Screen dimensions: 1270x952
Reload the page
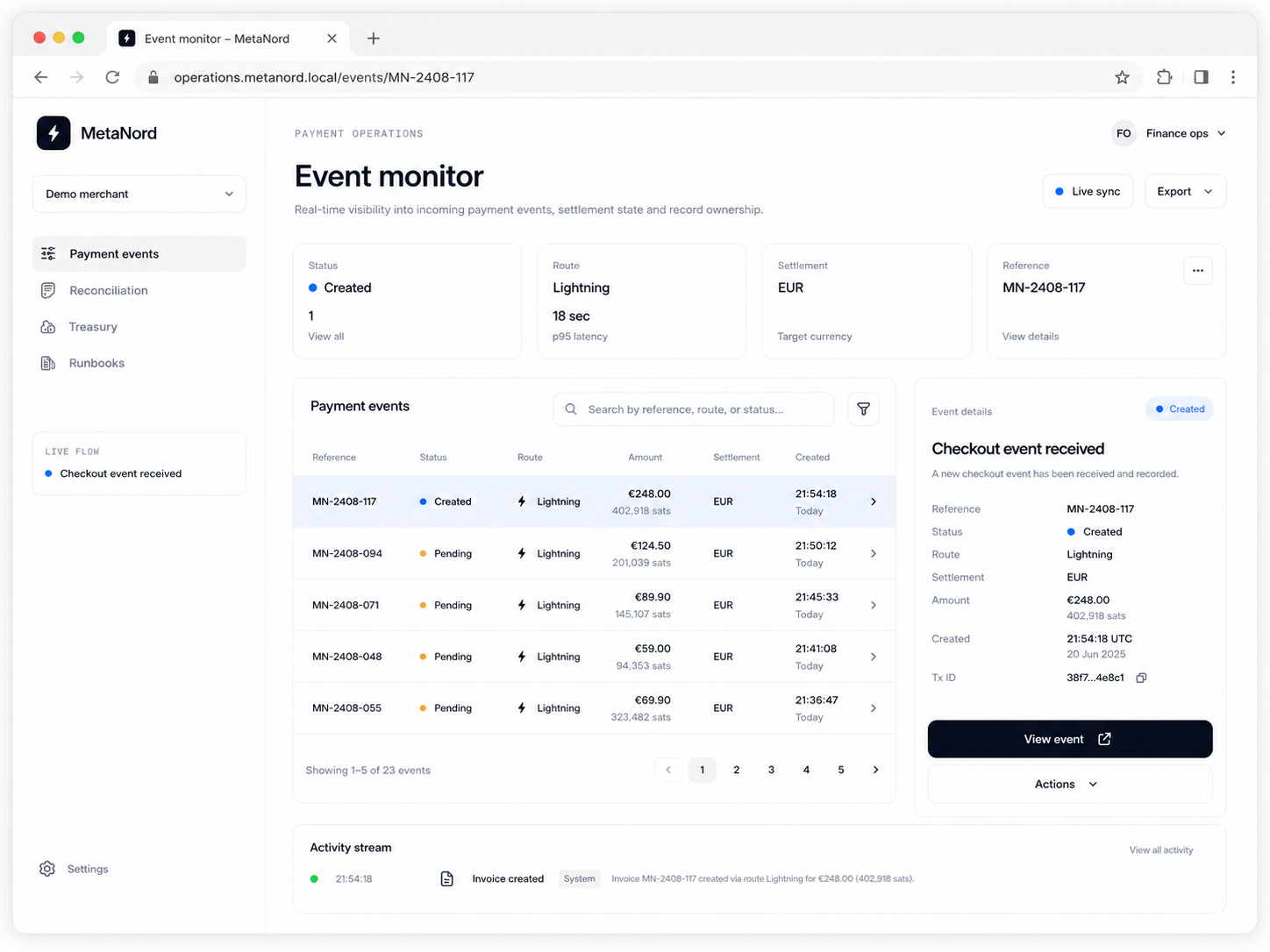[x=112, y=77]
